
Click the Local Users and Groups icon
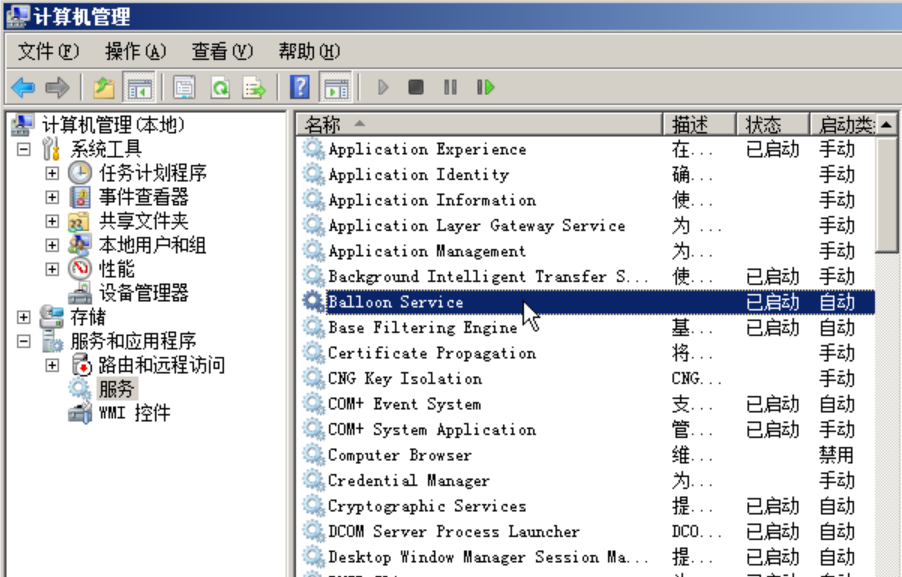(x=79, y=244)
